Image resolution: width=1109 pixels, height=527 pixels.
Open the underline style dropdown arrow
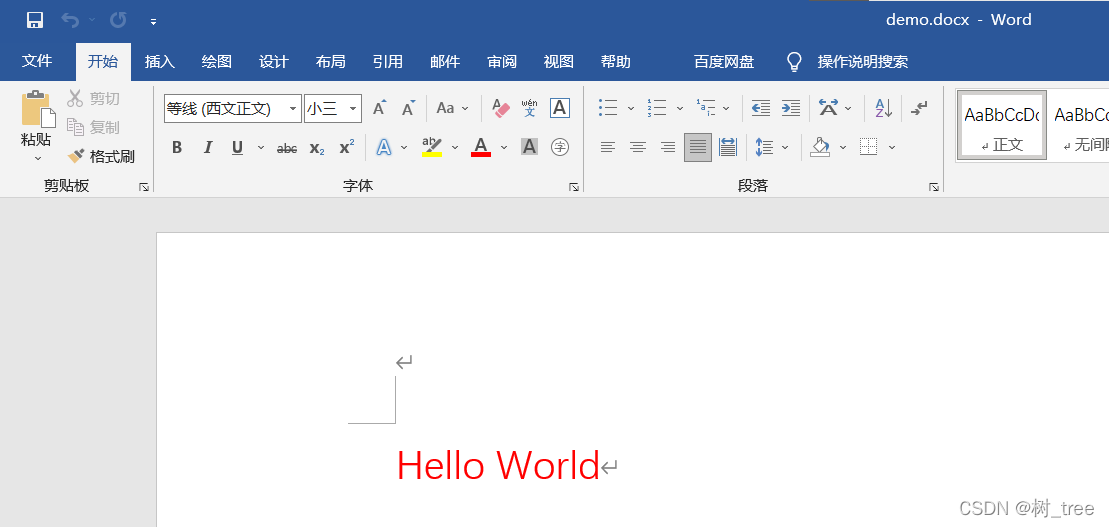pos(260,147)
